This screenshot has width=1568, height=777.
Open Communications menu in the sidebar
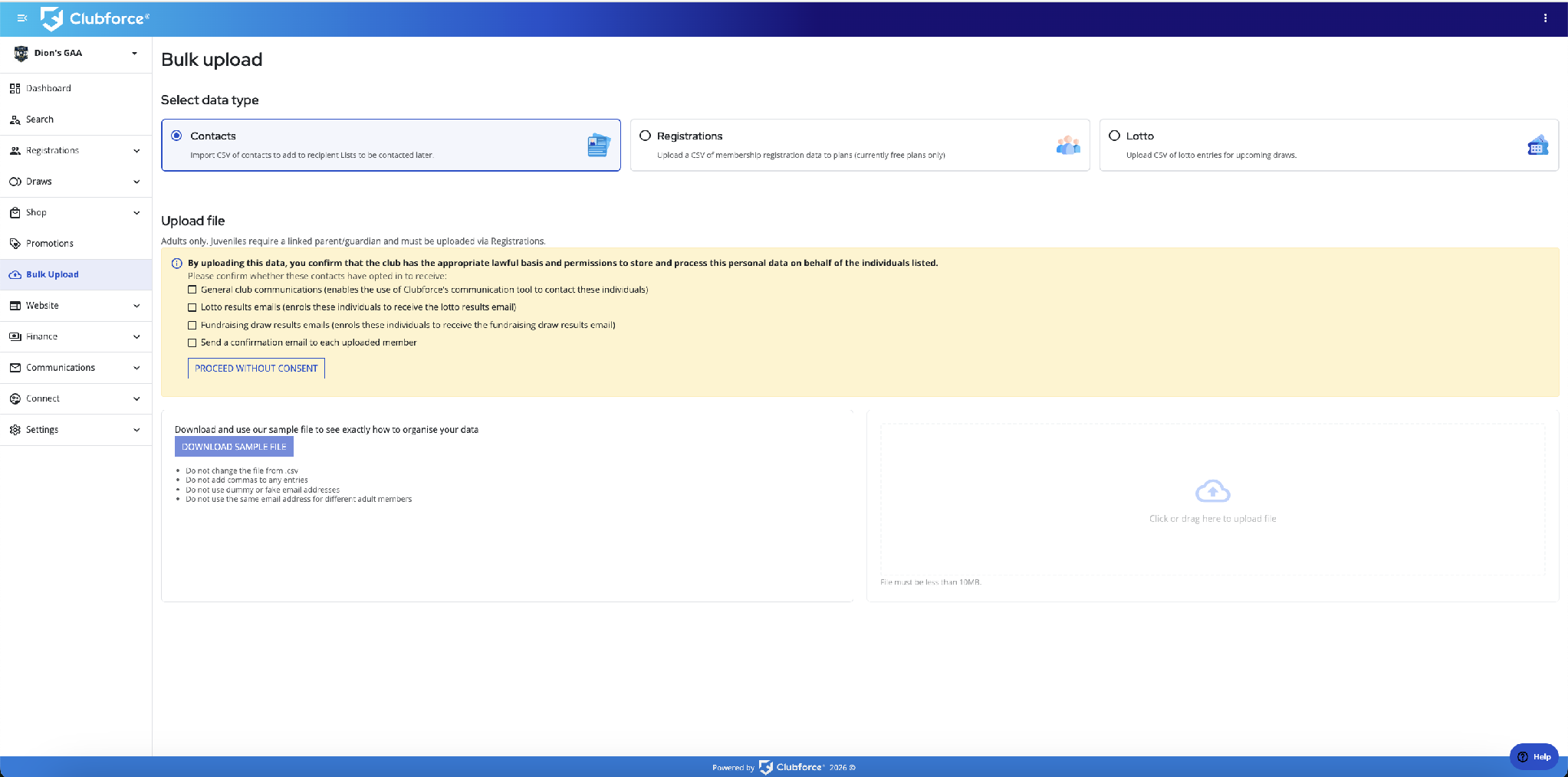tap(76, 368)
